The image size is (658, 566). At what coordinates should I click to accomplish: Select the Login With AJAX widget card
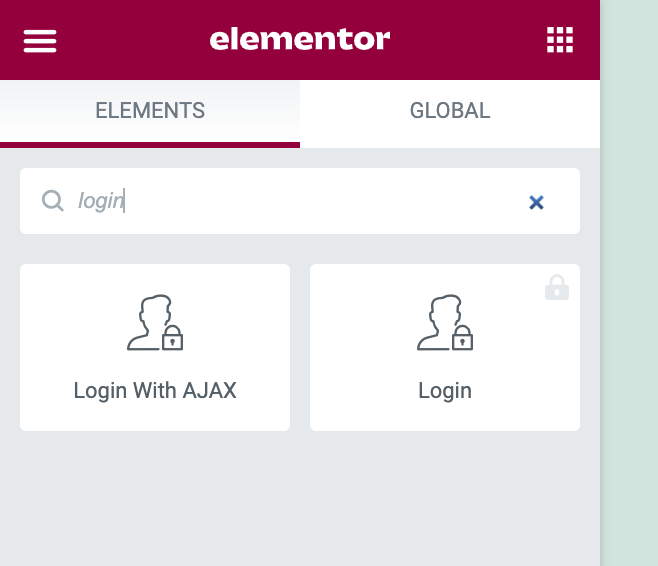click(155, 347)
